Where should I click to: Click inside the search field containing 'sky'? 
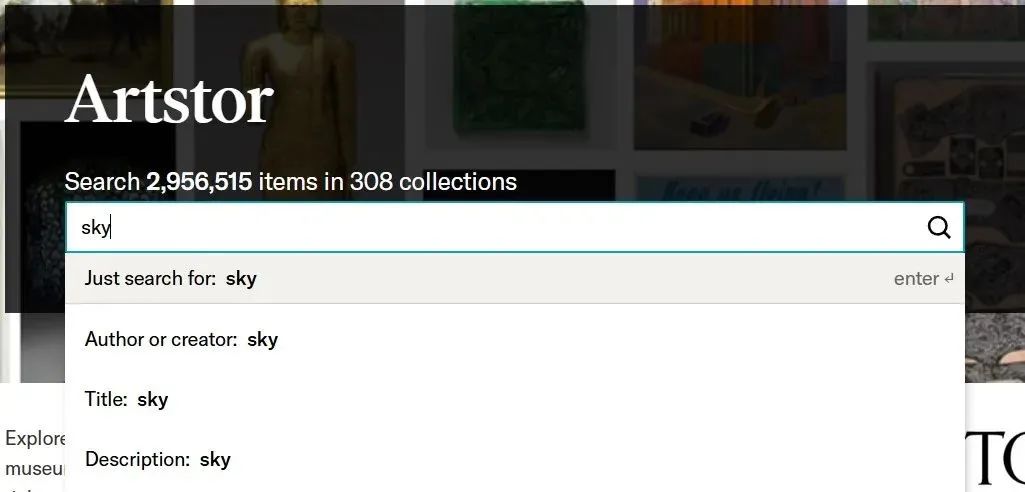[x=514, y=227]
